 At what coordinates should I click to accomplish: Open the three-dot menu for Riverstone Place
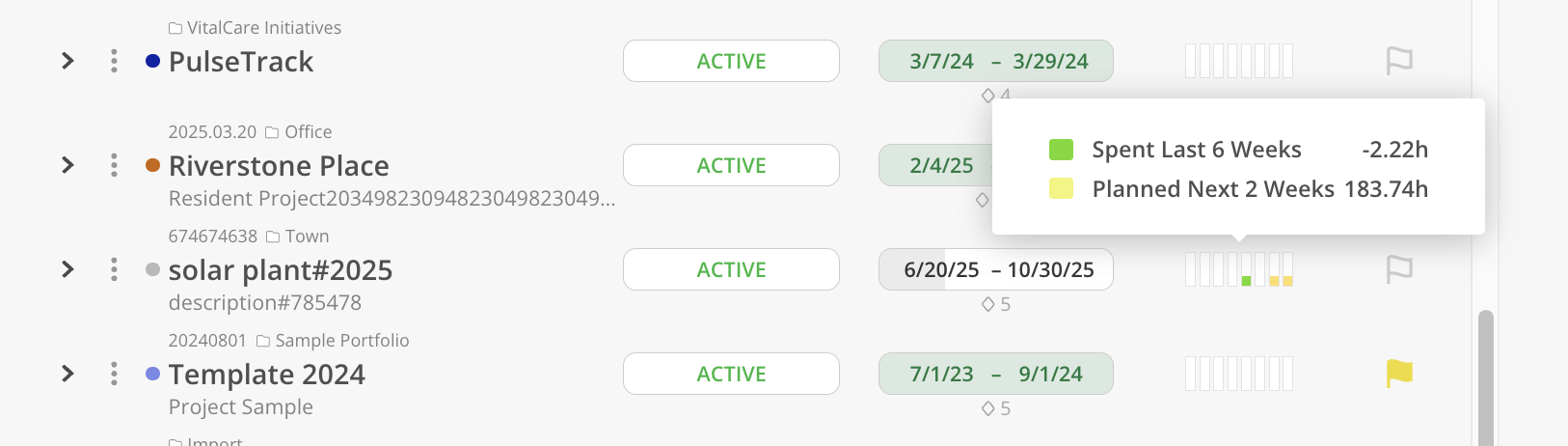click(114, 165)
